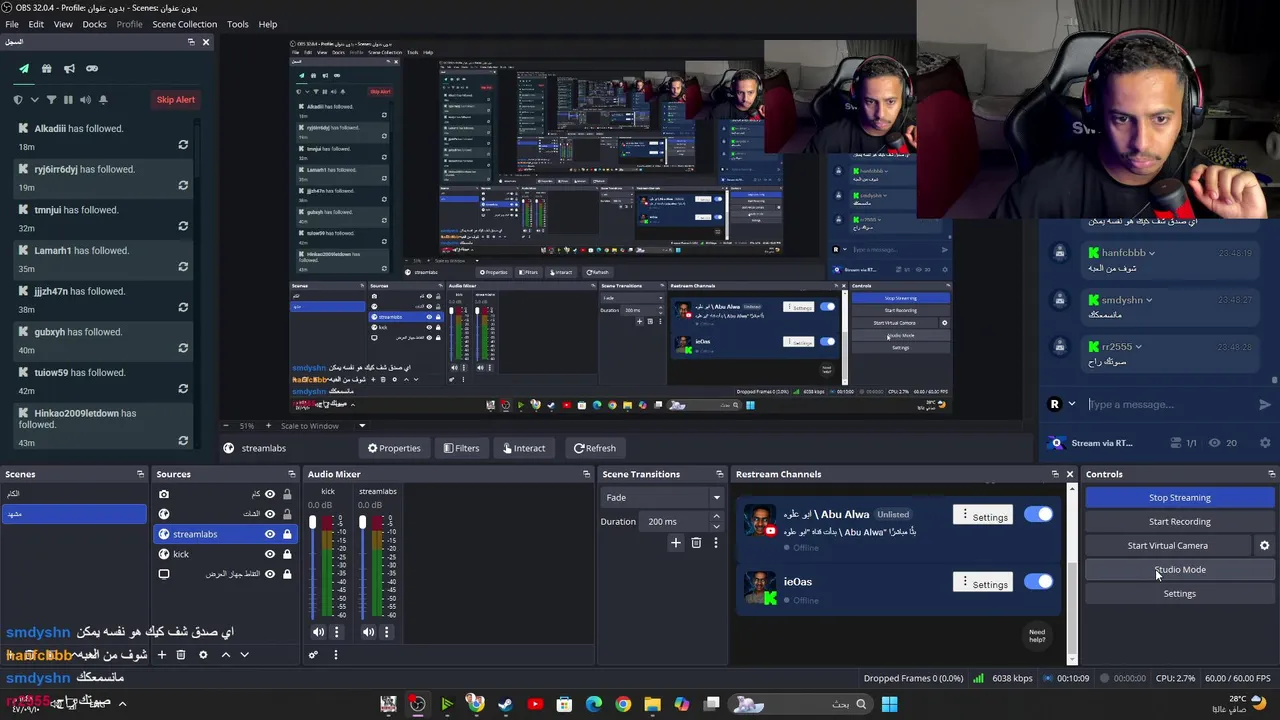The width and height of the screenshot is (1280, 720).
Task: Disable the ieOas Restream channel toggle
Action: point(1038,581)
